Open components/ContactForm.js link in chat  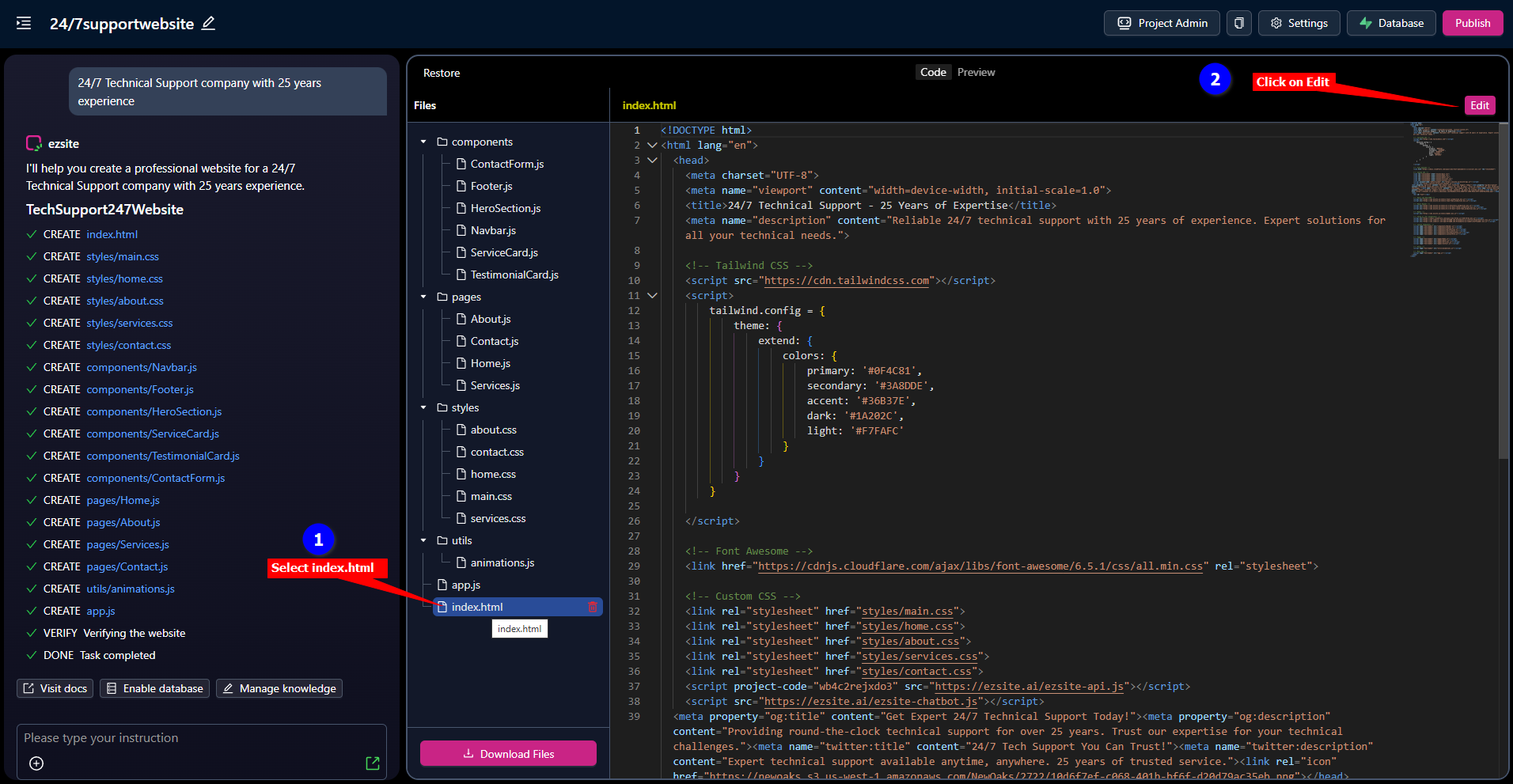pyautogui.click(x=156, y=478)
